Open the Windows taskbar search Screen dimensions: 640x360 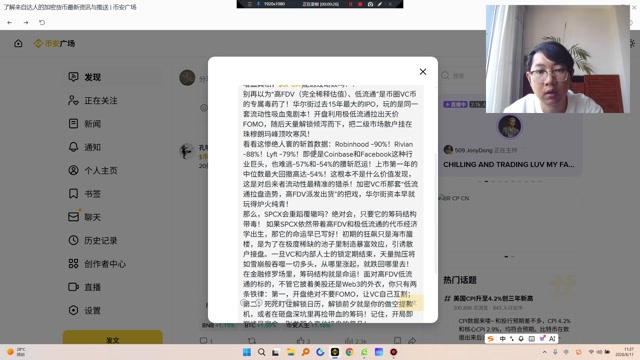[262, 352]
